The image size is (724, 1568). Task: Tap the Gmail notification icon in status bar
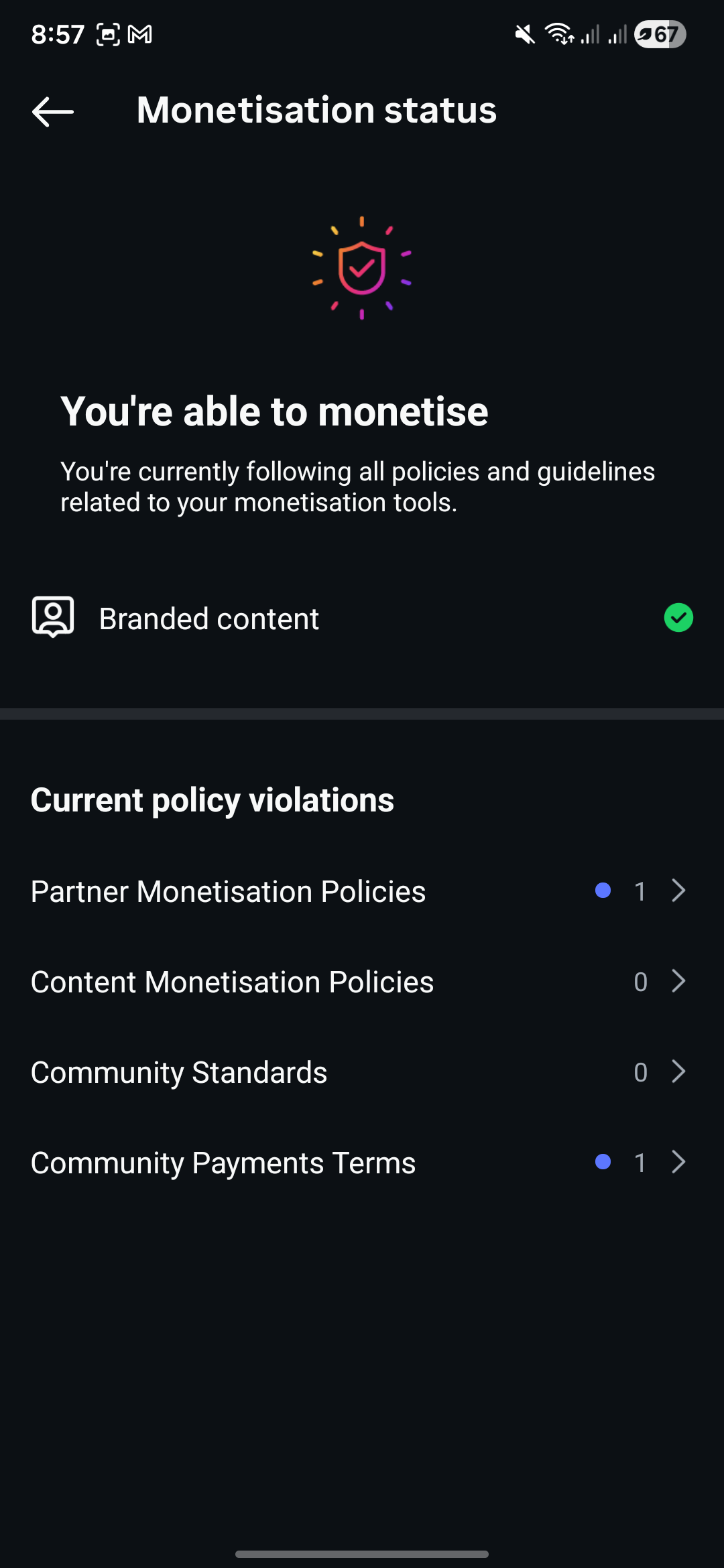pyautogui.click(x=139, y=34)
